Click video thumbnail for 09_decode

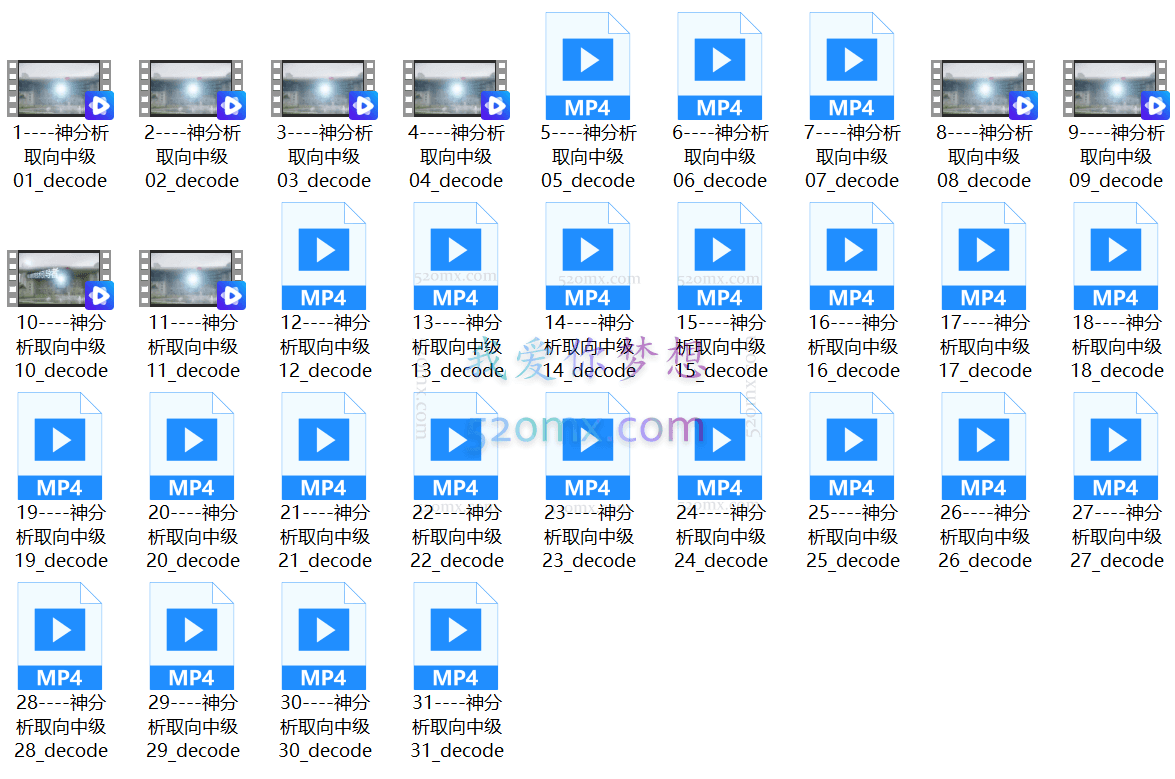coord(1116,88)
